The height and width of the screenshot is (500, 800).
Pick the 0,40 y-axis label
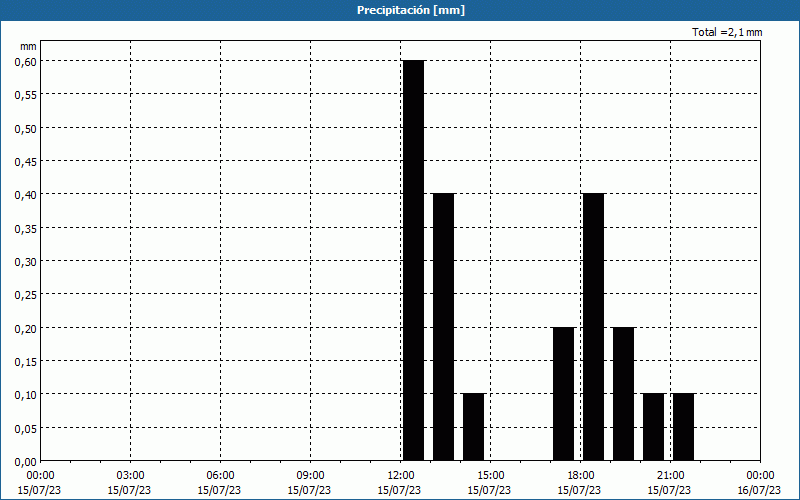tap(26, 195)
